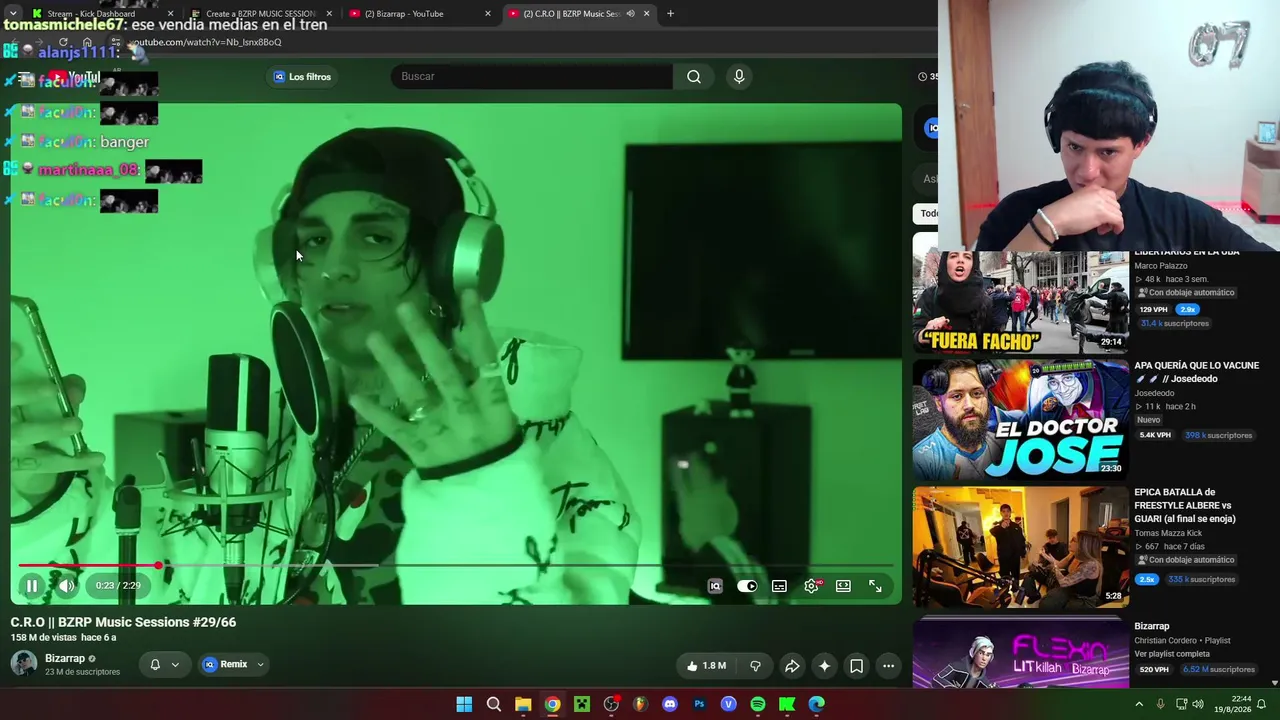Click the browser address bar URL
Image resolution: width=1280 pixels, height=720 pixels.
[x=205, y=42]
